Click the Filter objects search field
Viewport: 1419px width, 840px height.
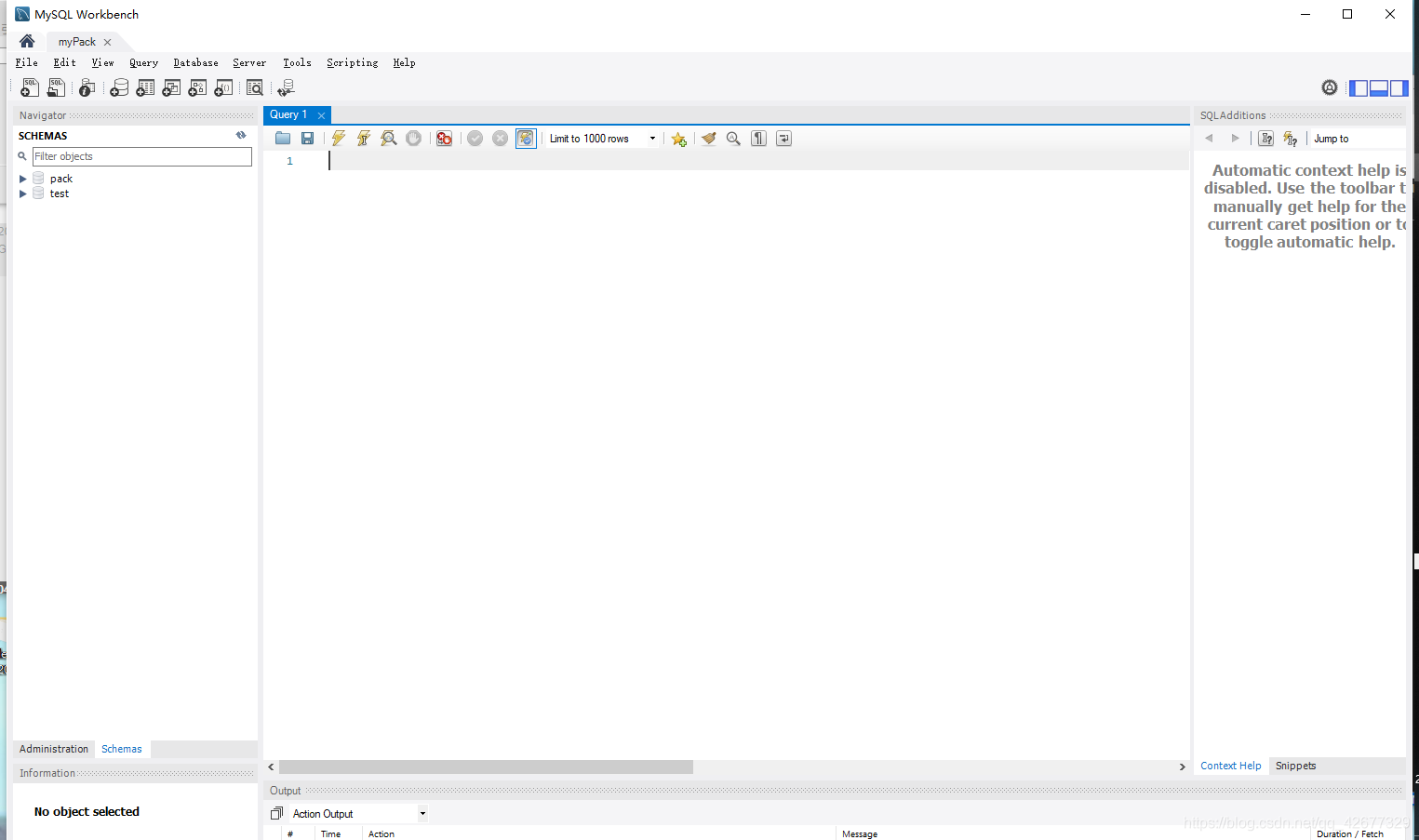[x=142, y=156]
